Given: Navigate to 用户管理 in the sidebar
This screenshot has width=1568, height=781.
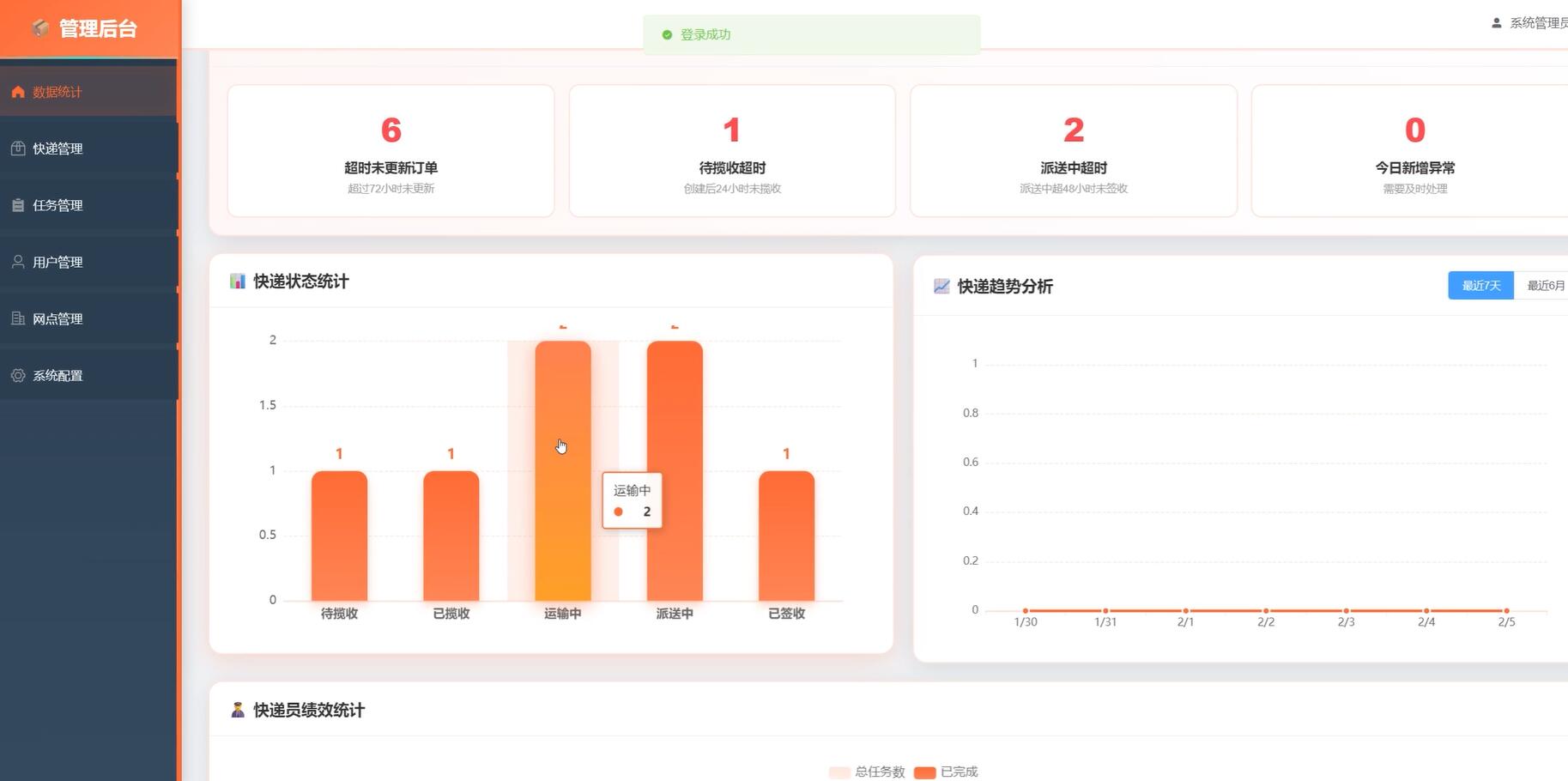Looking at the screenshot, I should click(x=89, y=262).
